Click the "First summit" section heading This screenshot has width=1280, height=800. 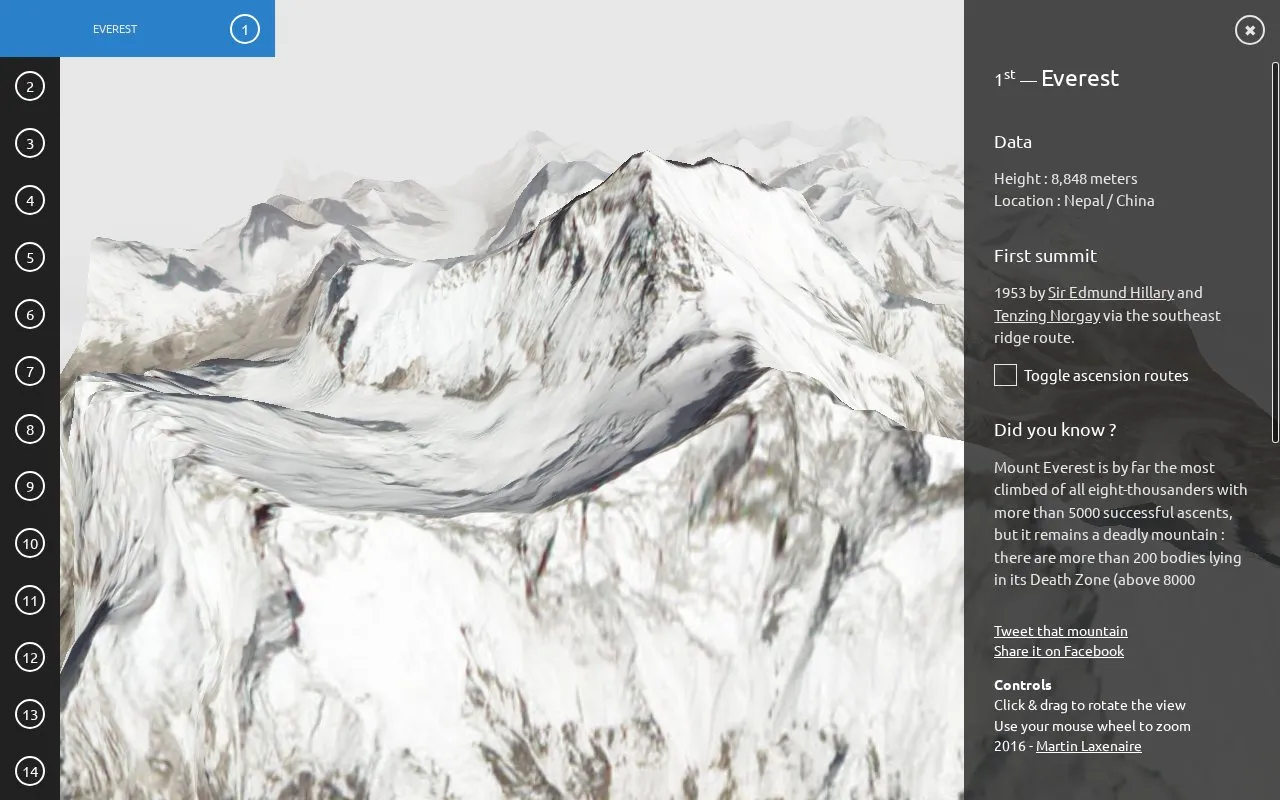coord(1045,256)
